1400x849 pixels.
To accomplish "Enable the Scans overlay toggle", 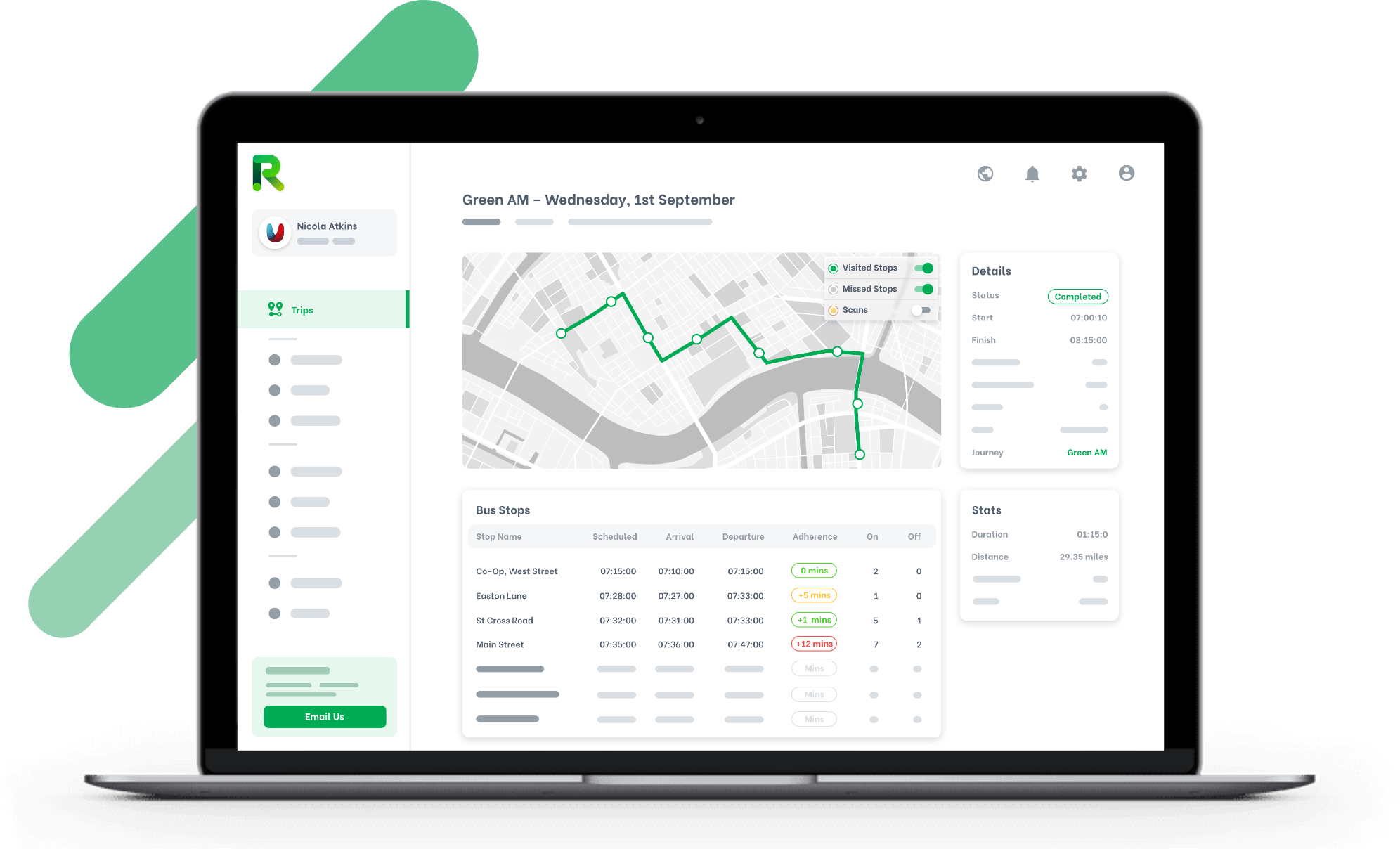I will [x=919, y=309].
